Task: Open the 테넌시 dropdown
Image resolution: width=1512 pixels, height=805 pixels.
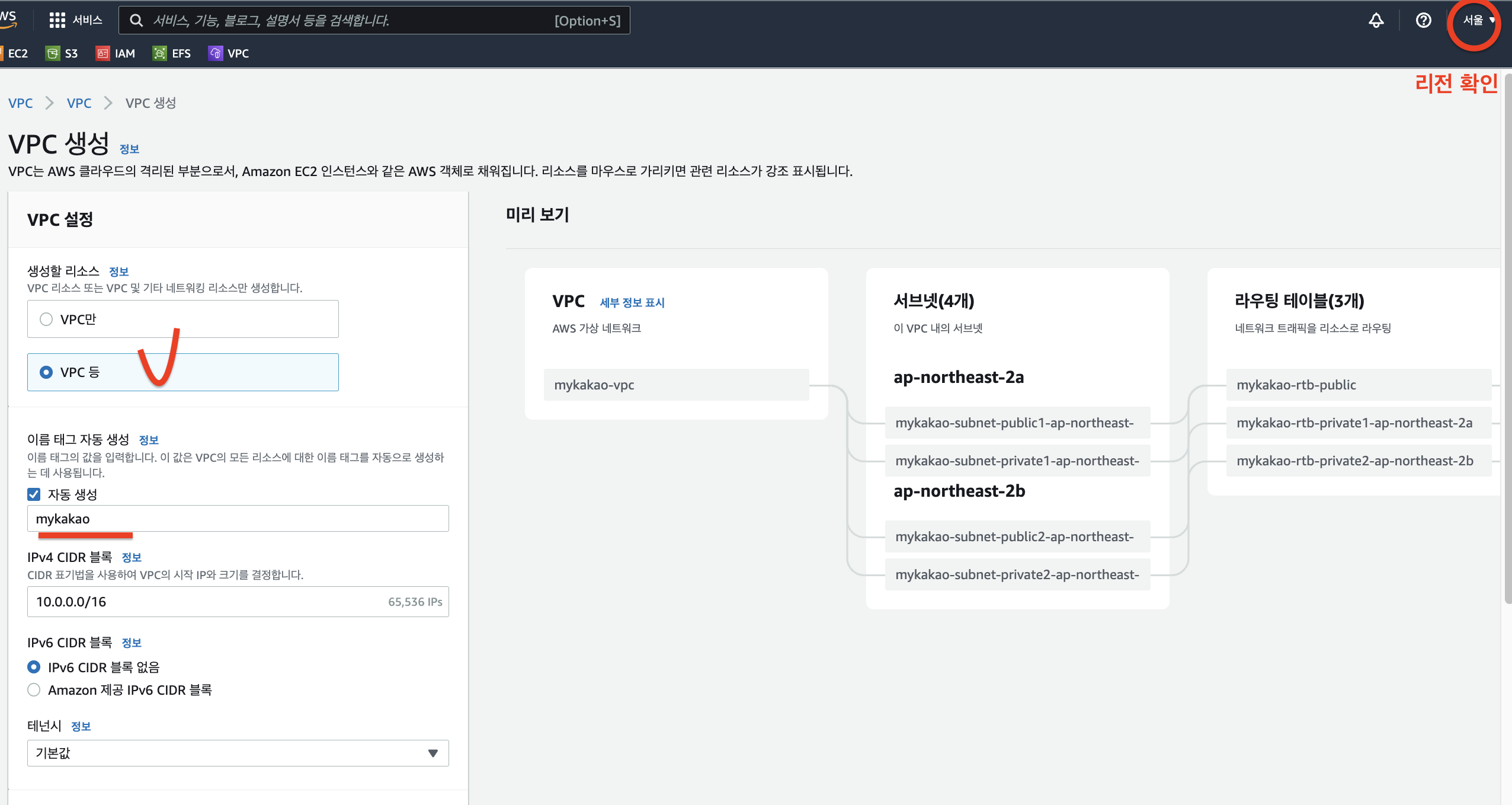Action: [238, 753]
